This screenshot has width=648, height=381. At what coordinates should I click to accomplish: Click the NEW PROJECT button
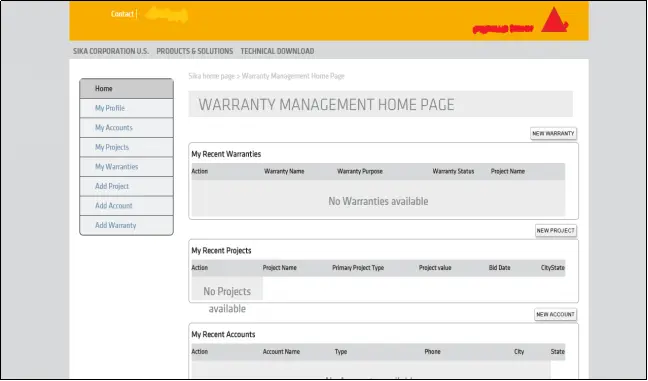[x=556, y=231]
